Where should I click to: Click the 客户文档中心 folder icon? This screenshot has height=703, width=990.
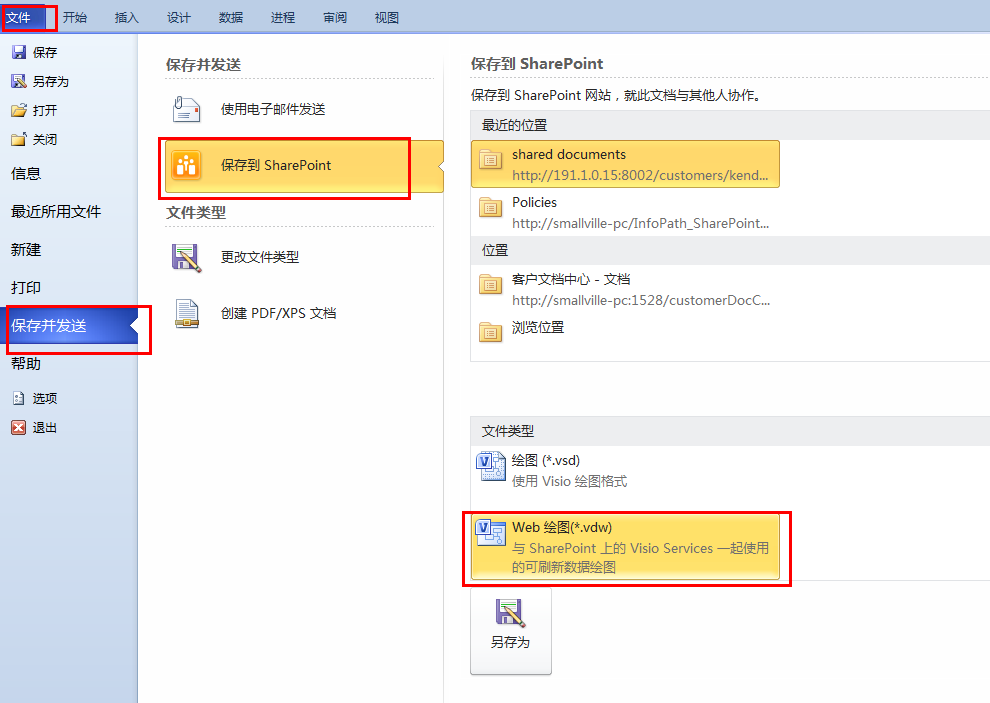pyautogui.click(x=491, y=284)
